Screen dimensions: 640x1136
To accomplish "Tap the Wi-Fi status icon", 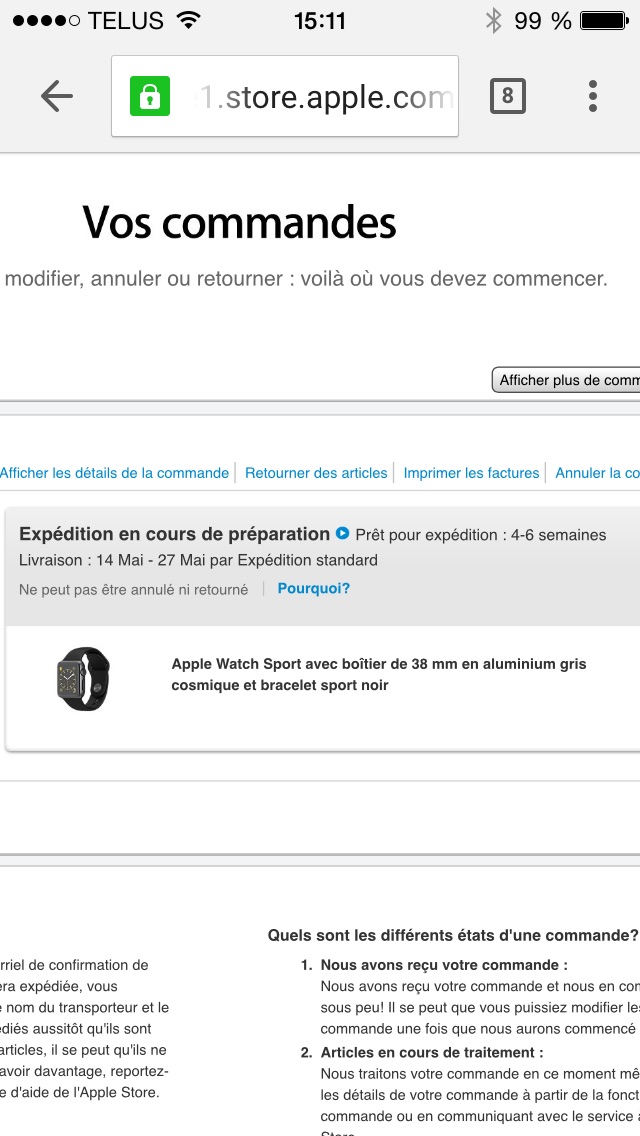I will [x=188, y=20].
